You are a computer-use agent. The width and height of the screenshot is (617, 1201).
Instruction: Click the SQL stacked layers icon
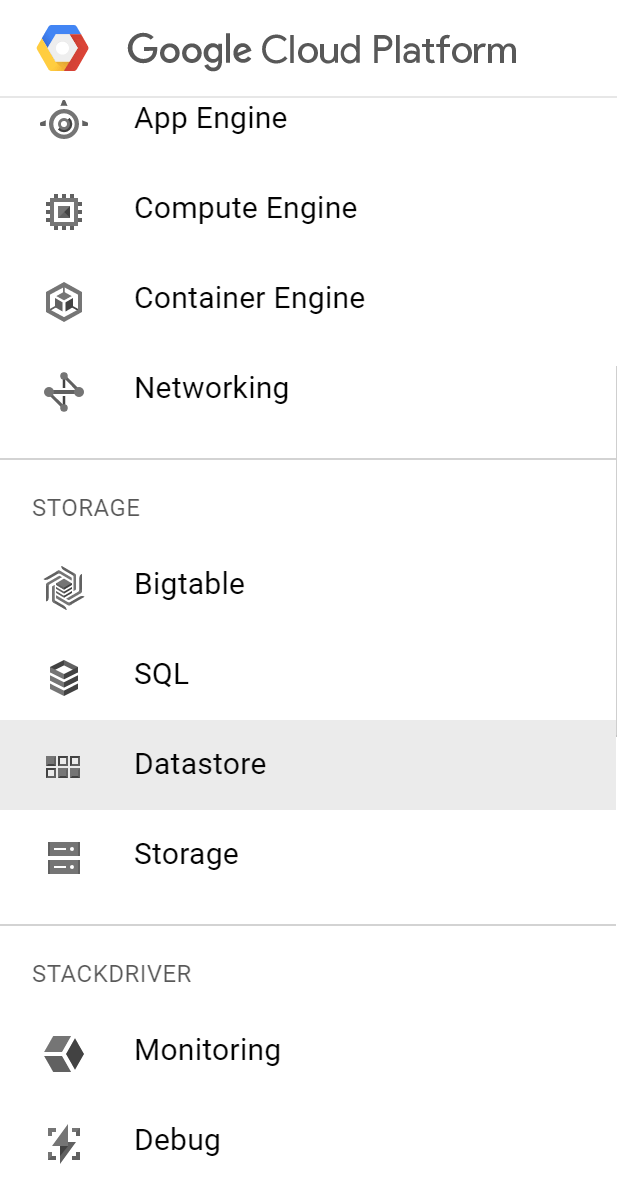pos(64,677)
